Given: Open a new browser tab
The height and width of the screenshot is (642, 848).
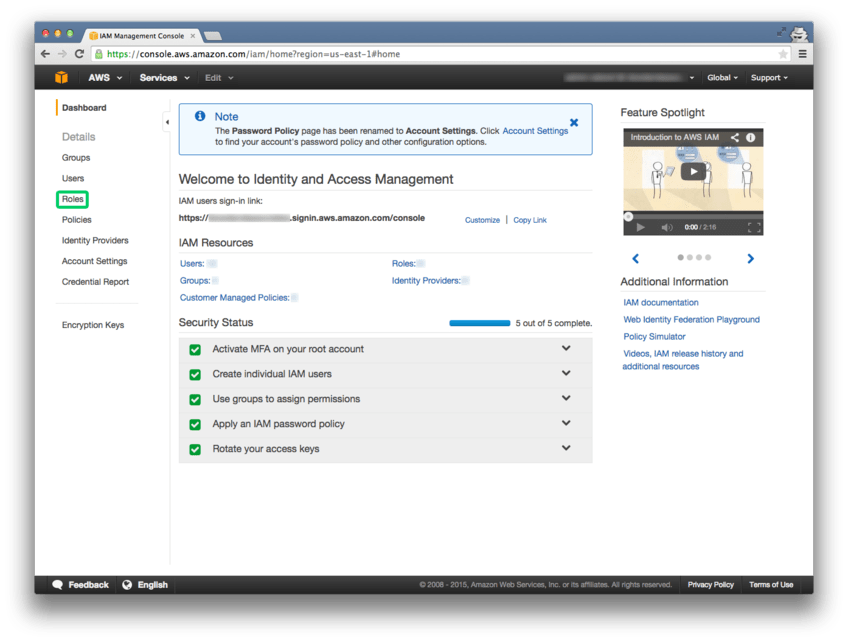Looking at the screenshot, I should pos(213,36).
